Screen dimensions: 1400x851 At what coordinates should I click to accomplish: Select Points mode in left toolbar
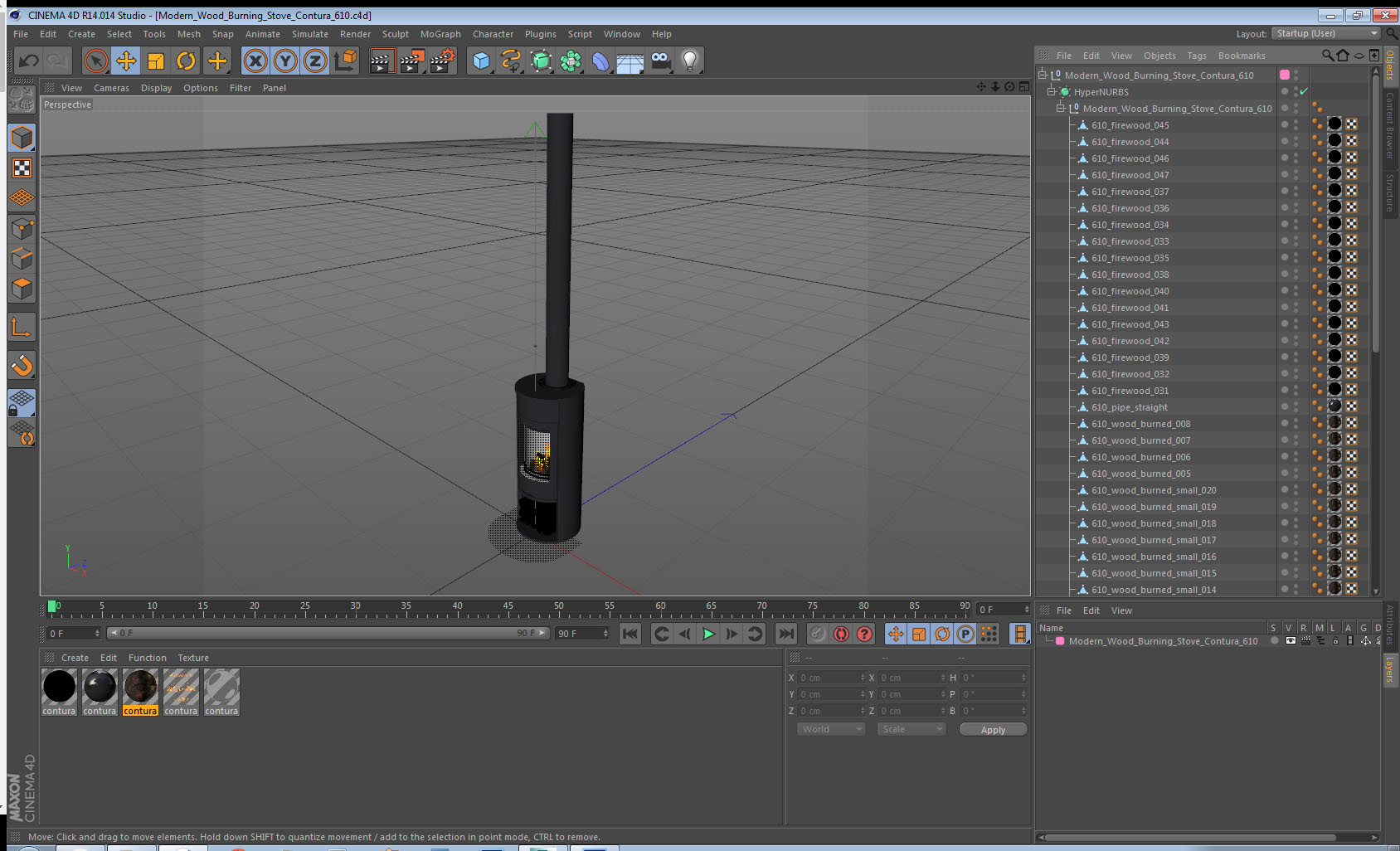coord(22,228)
